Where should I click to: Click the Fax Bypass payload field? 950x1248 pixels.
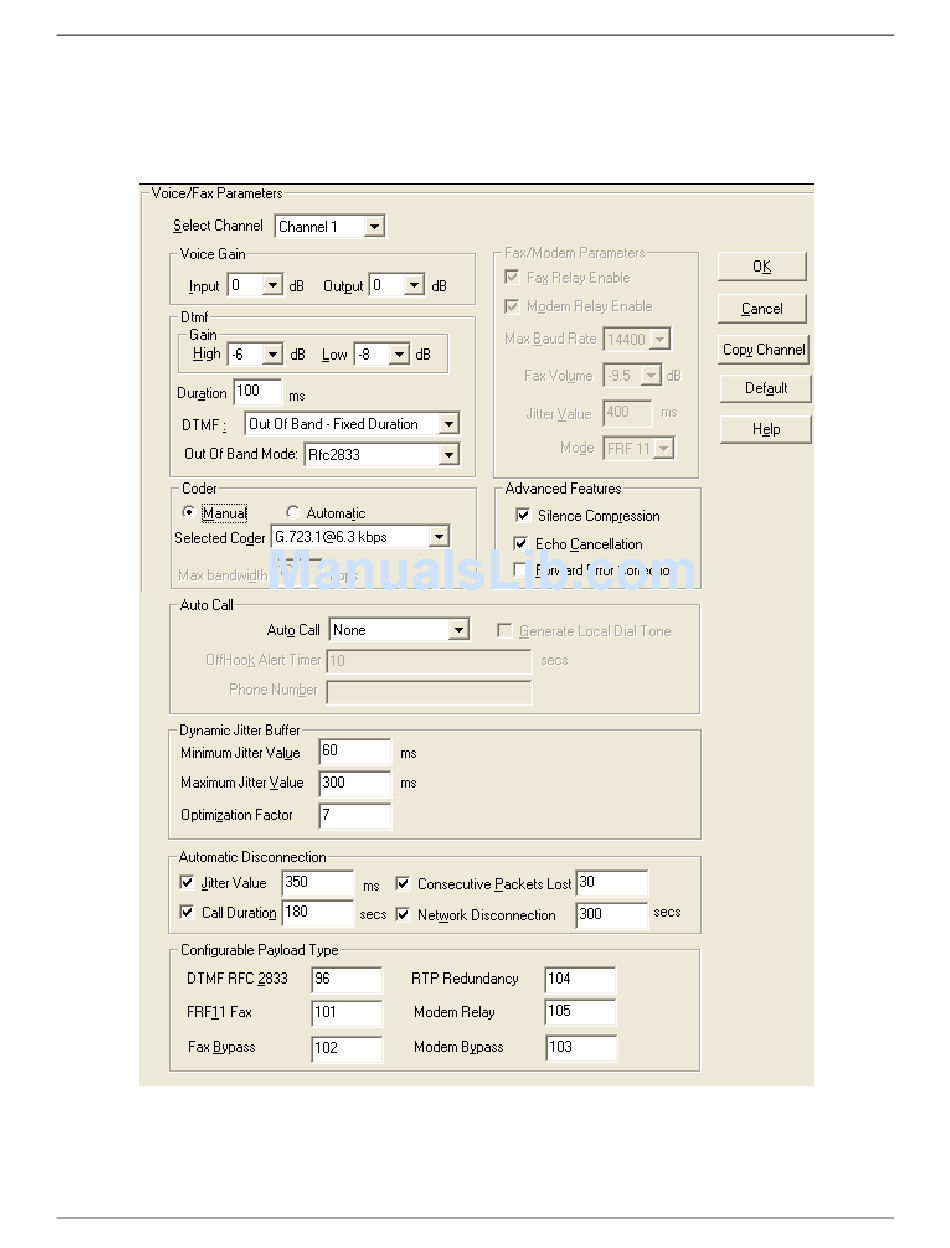[x=347, y=1048]
